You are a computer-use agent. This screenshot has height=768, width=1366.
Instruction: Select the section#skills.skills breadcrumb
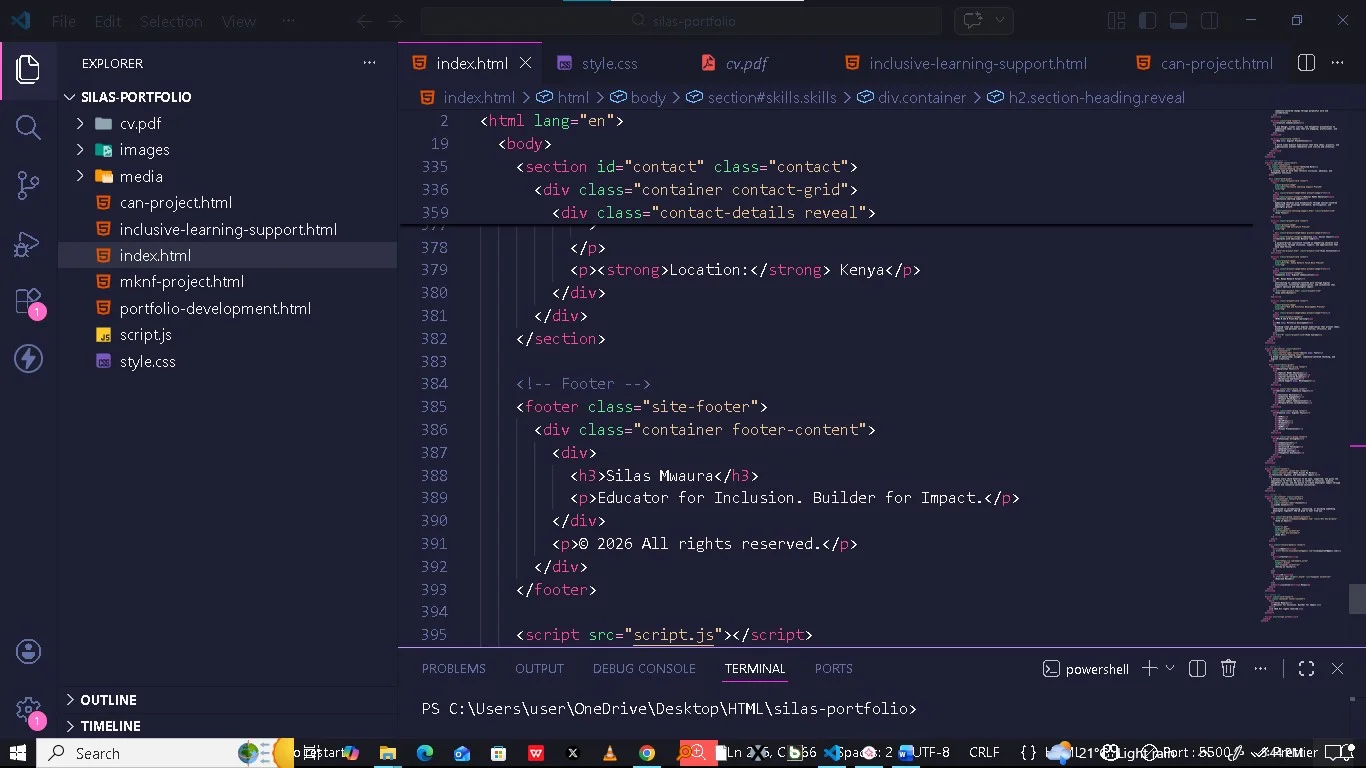(771, 97)
